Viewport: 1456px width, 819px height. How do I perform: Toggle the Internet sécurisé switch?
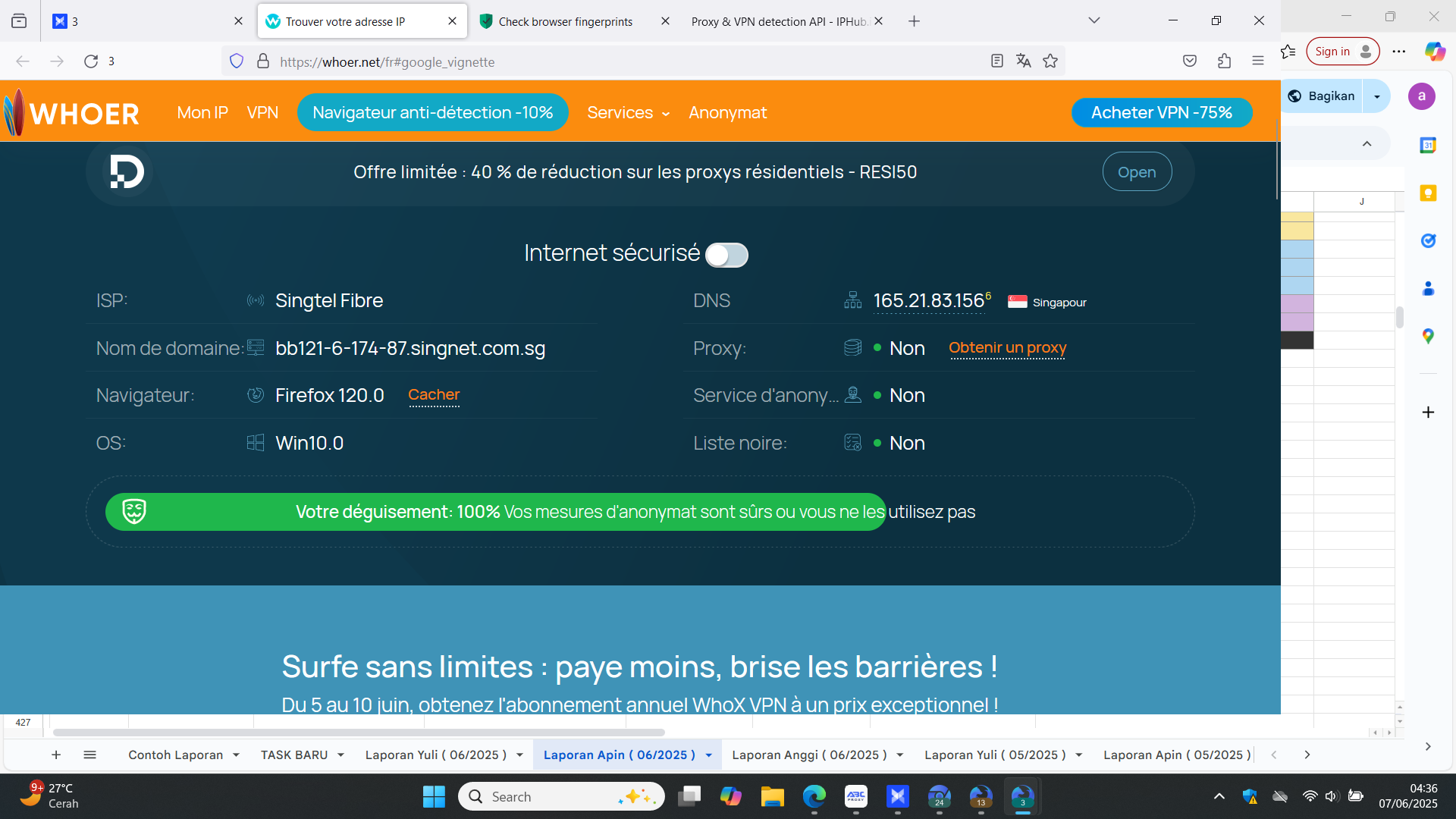point(726,255)
